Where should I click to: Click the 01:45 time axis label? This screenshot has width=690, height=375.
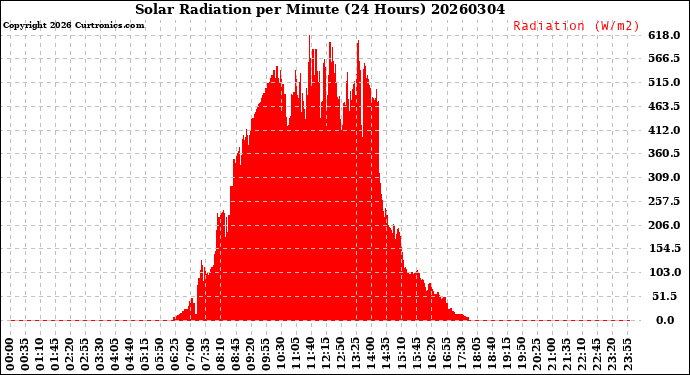tap(55, 355)
